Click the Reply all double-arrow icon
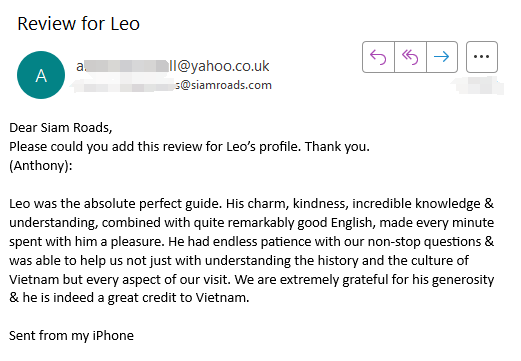This screenshot has width=521, height=361. coord(410,57)
